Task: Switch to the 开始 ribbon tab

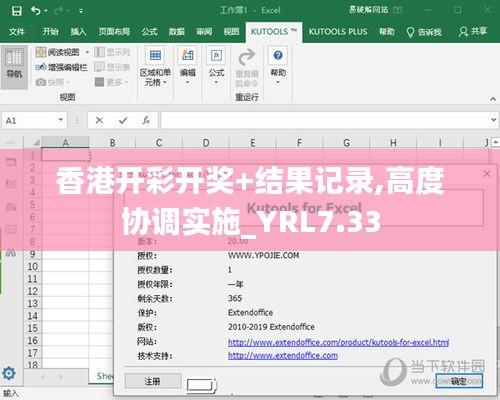Action: tap(50, 32)
